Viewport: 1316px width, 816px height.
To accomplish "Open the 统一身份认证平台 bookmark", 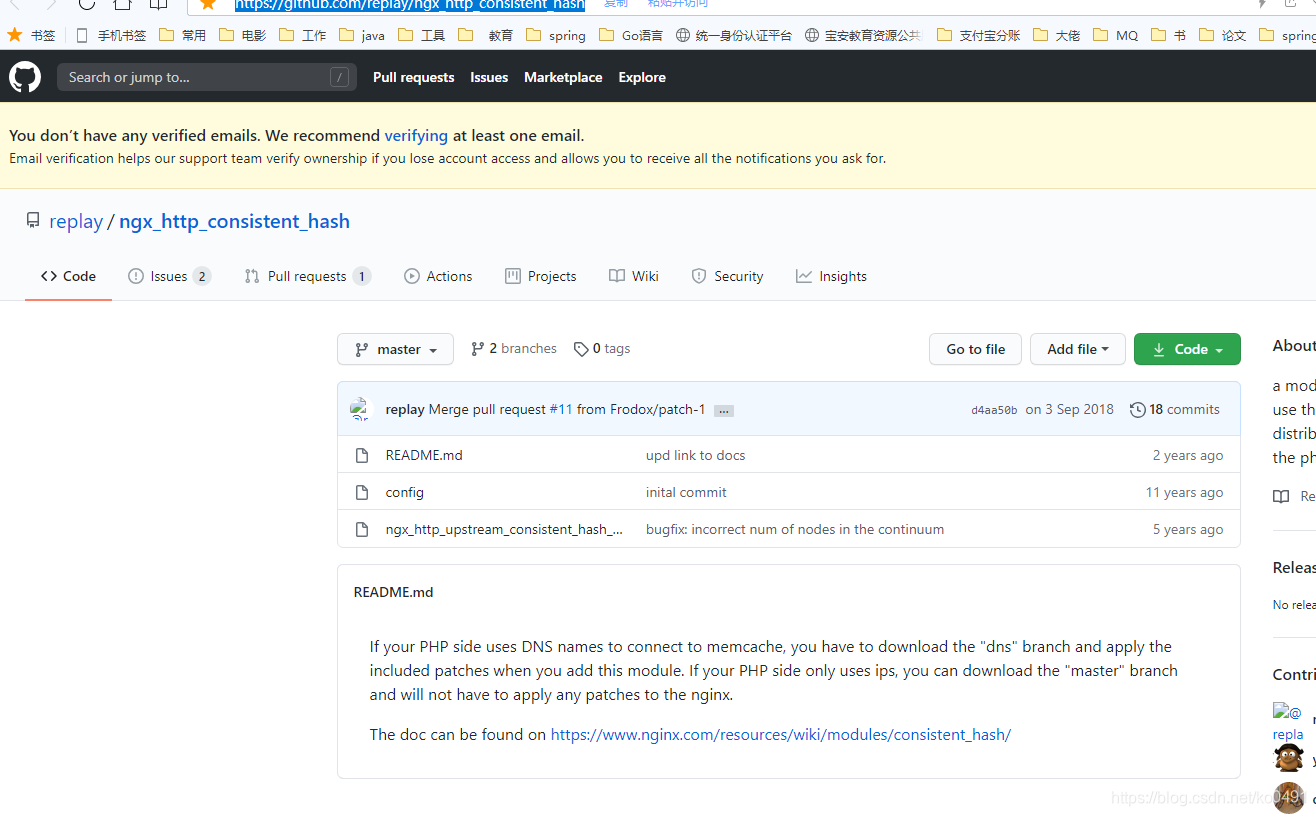I will 734,35.
